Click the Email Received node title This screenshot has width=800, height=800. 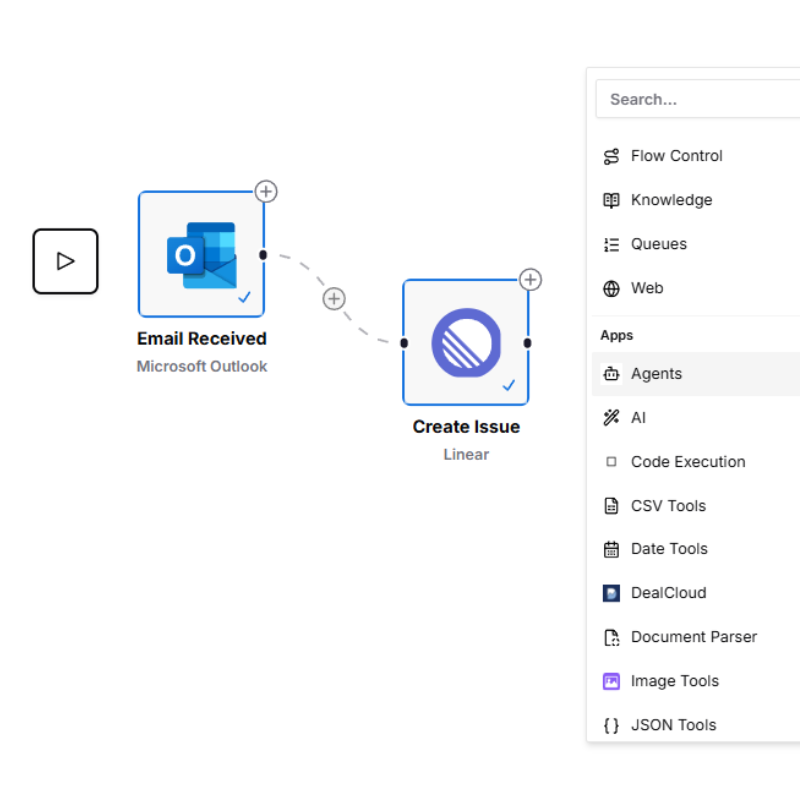pos(202,339)
